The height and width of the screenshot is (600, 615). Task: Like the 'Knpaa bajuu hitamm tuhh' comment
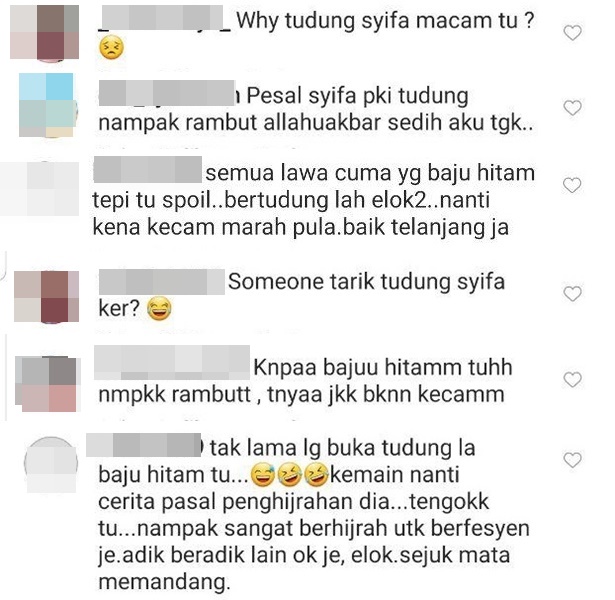[x=572, y=379]
